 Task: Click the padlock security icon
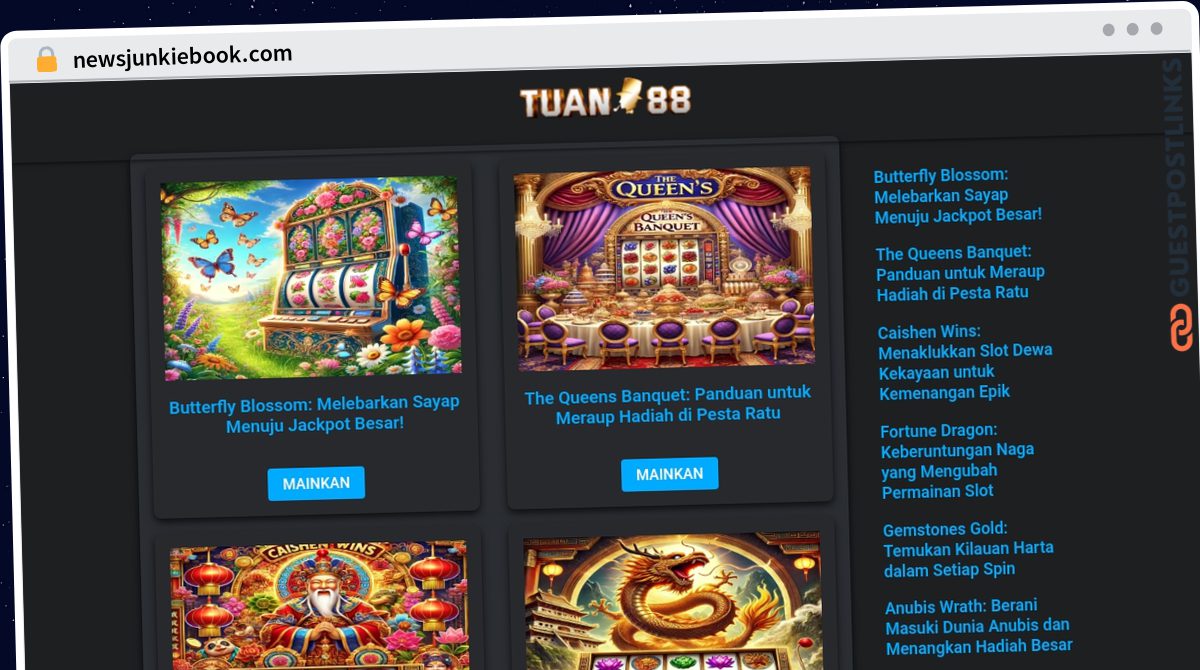point(47,60)
